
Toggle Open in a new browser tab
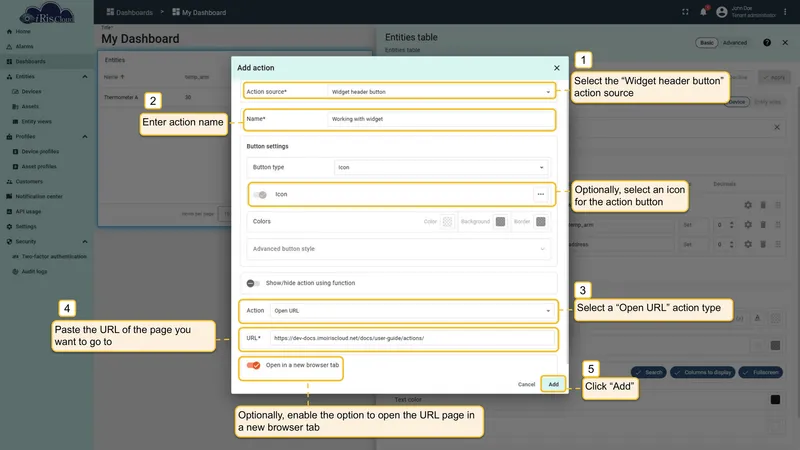click(x=254, y=365)
